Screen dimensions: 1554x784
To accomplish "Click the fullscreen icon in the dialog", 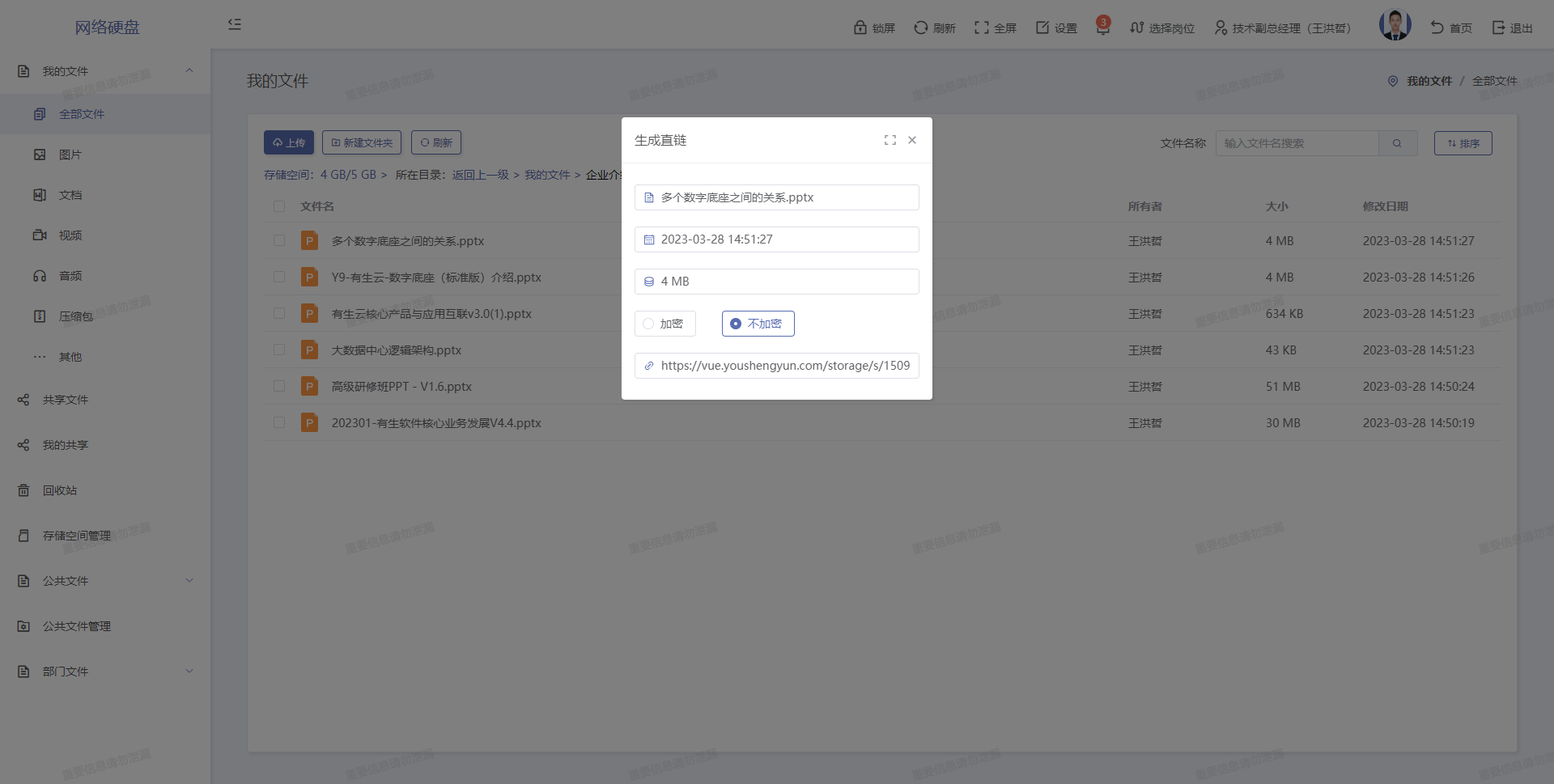I will click(x=890, y=140).
